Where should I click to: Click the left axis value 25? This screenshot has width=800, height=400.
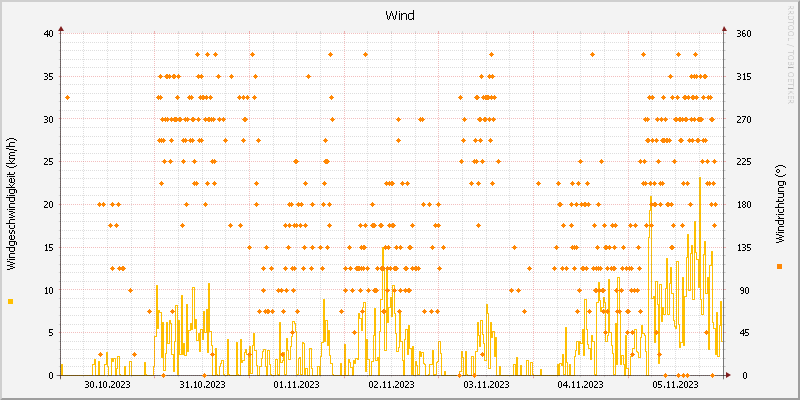(48, 162)
